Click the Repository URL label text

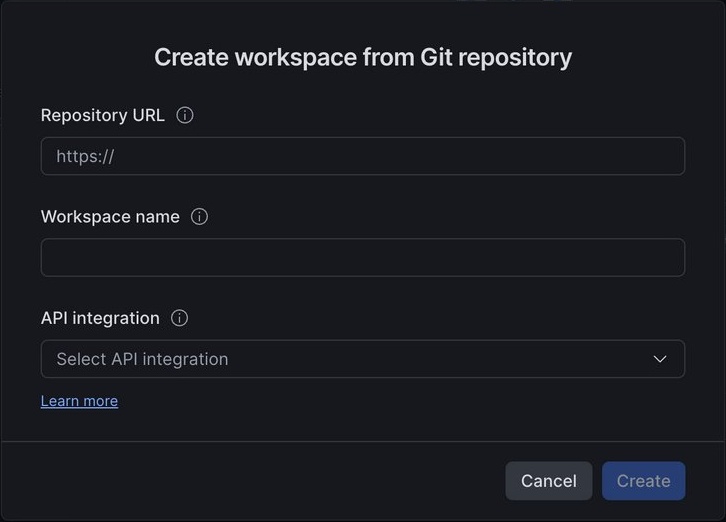(103, 115)
